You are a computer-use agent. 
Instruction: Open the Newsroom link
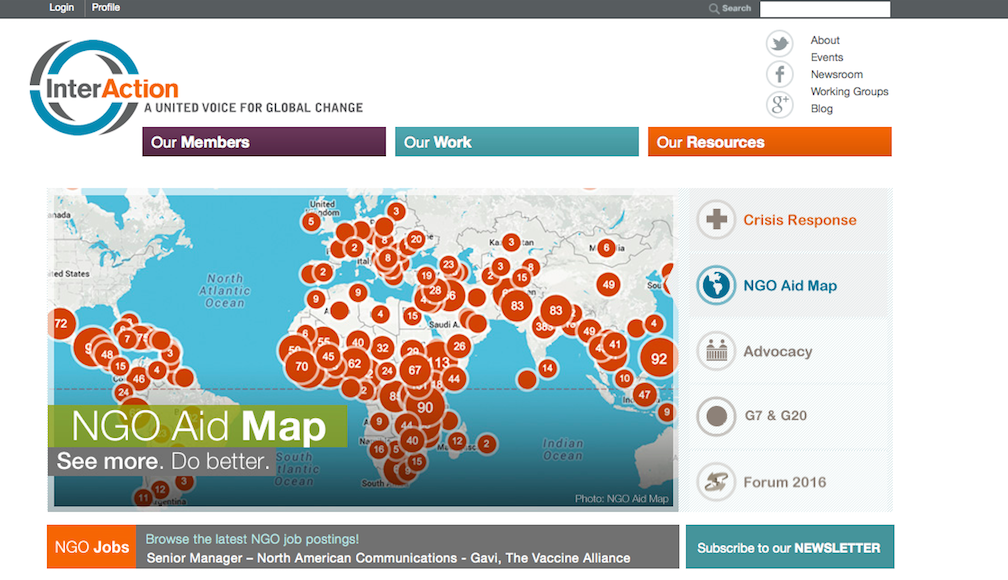tap(836, 75)
